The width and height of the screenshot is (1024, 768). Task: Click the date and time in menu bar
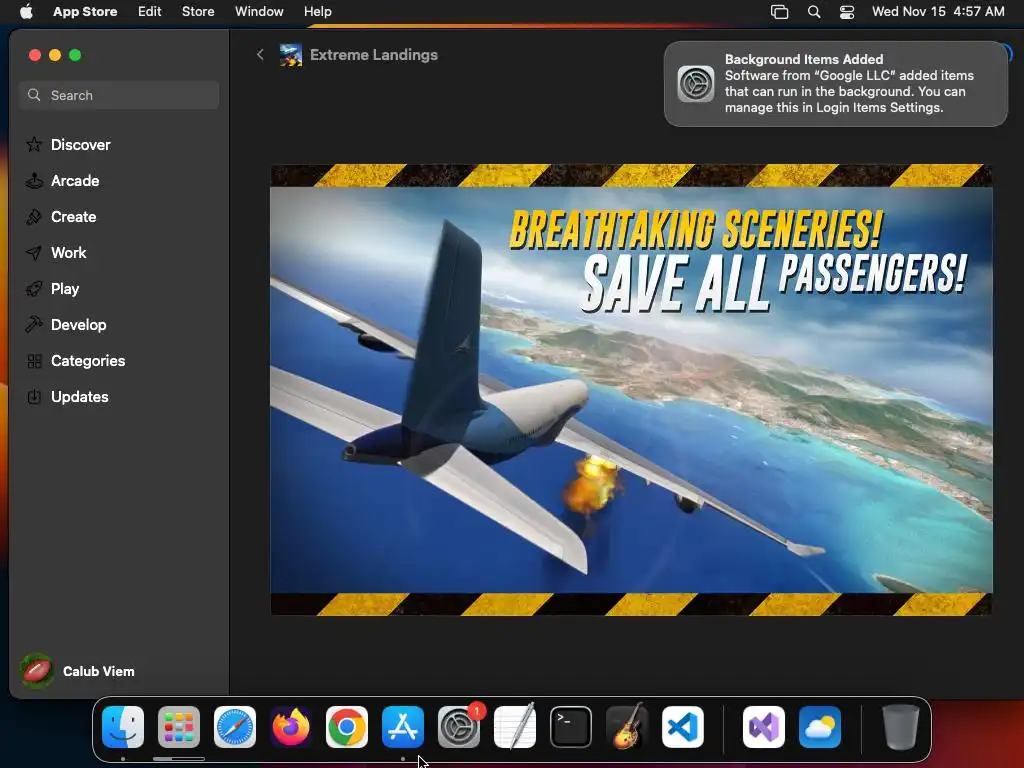coord(938,12)
